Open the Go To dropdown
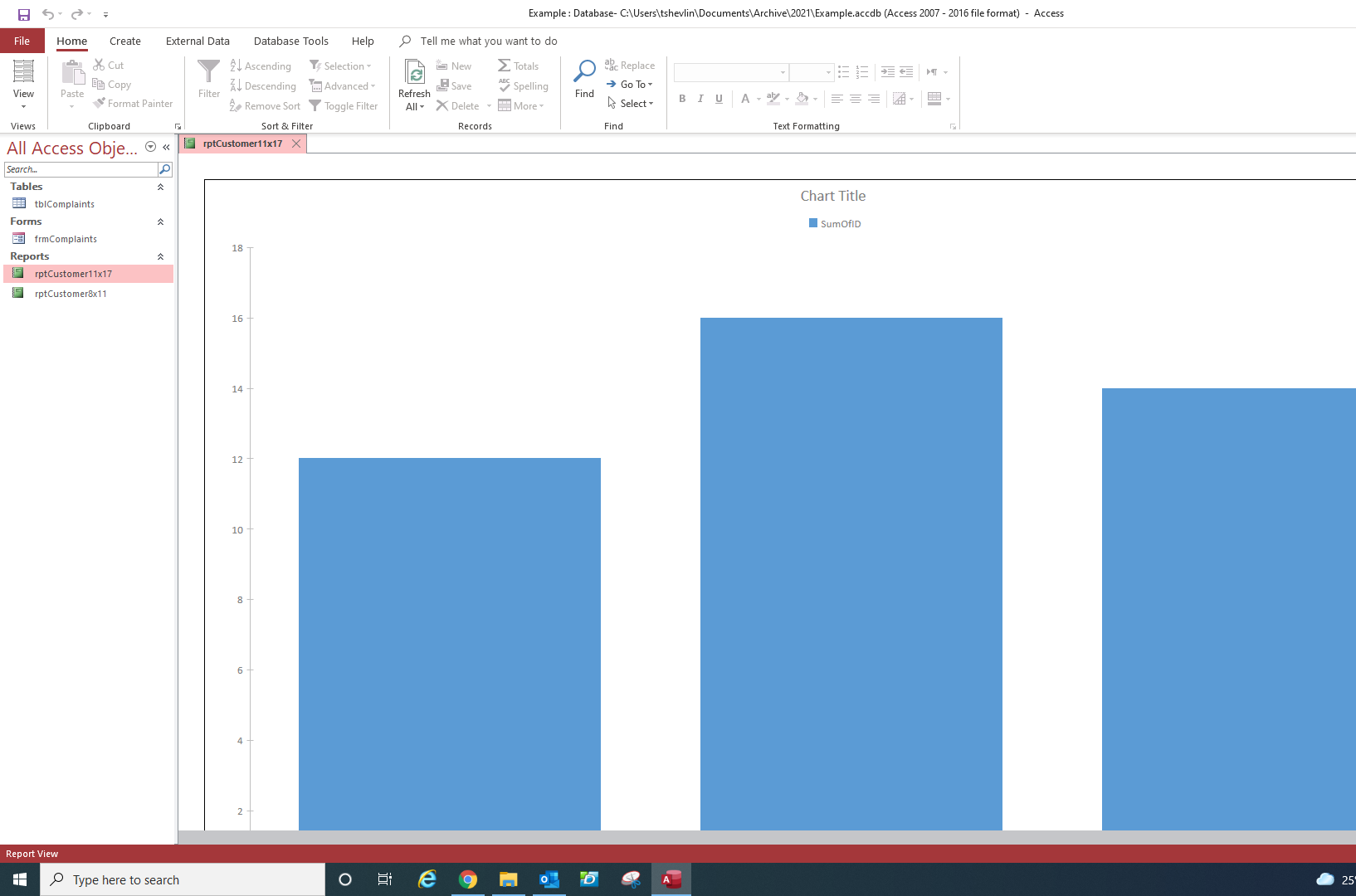Image resolution: width=1356 pixels, height=896 pixels. pos(629,84)
